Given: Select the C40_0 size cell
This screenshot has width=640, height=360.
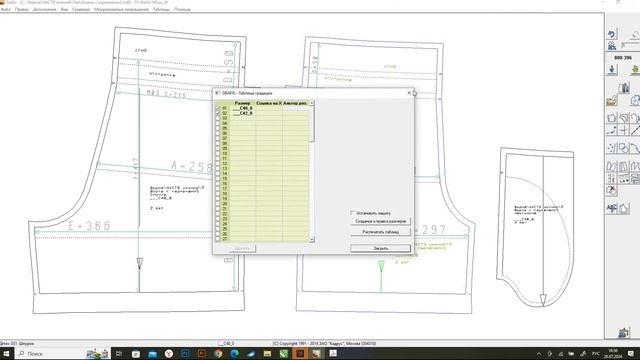Looking at the screenshot, I should [x=242, y=108].
